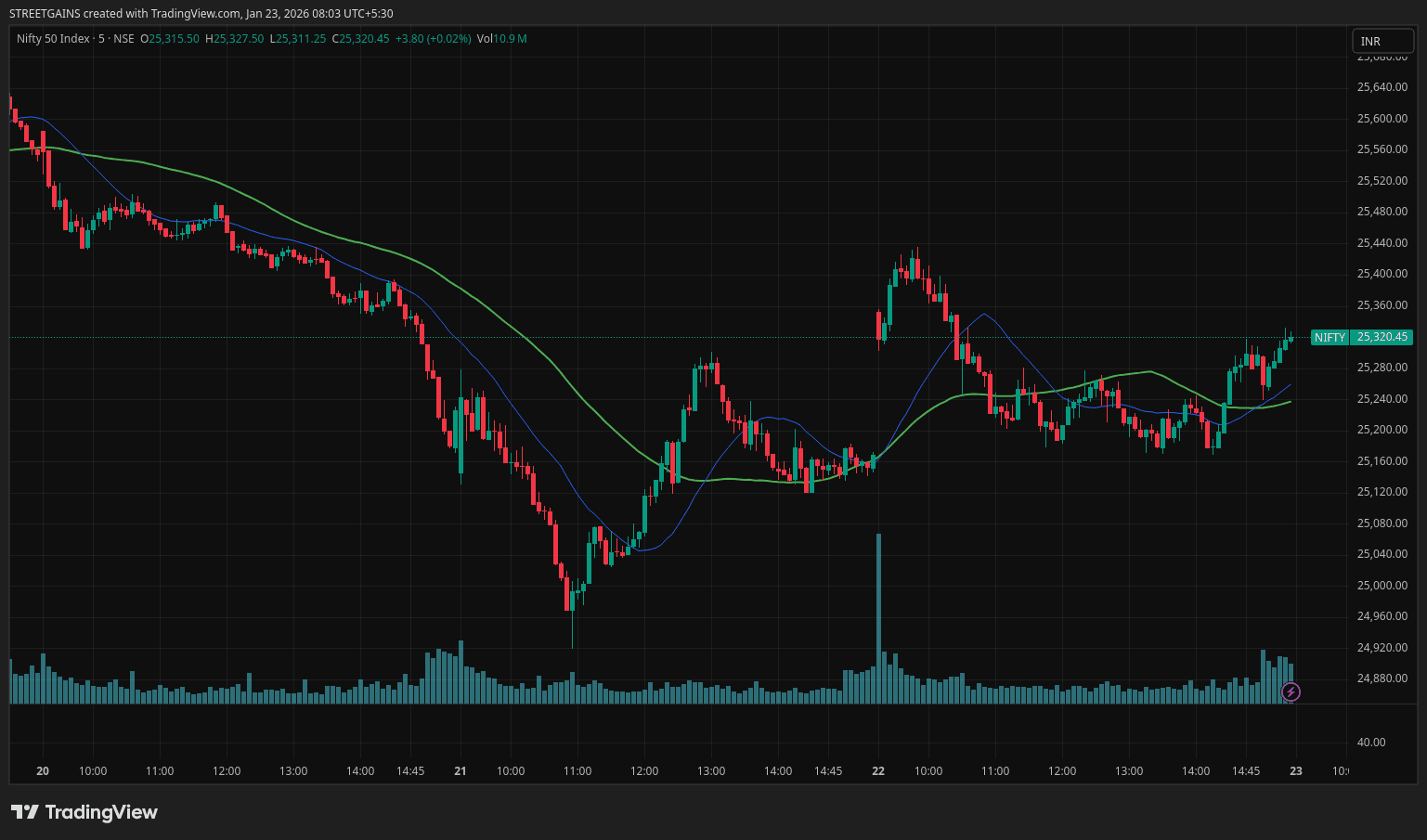Viewport: 1427px width, 840px height.
Task: Select the Vol 10.9 M indicator label
Action: (x=501, y=39)
